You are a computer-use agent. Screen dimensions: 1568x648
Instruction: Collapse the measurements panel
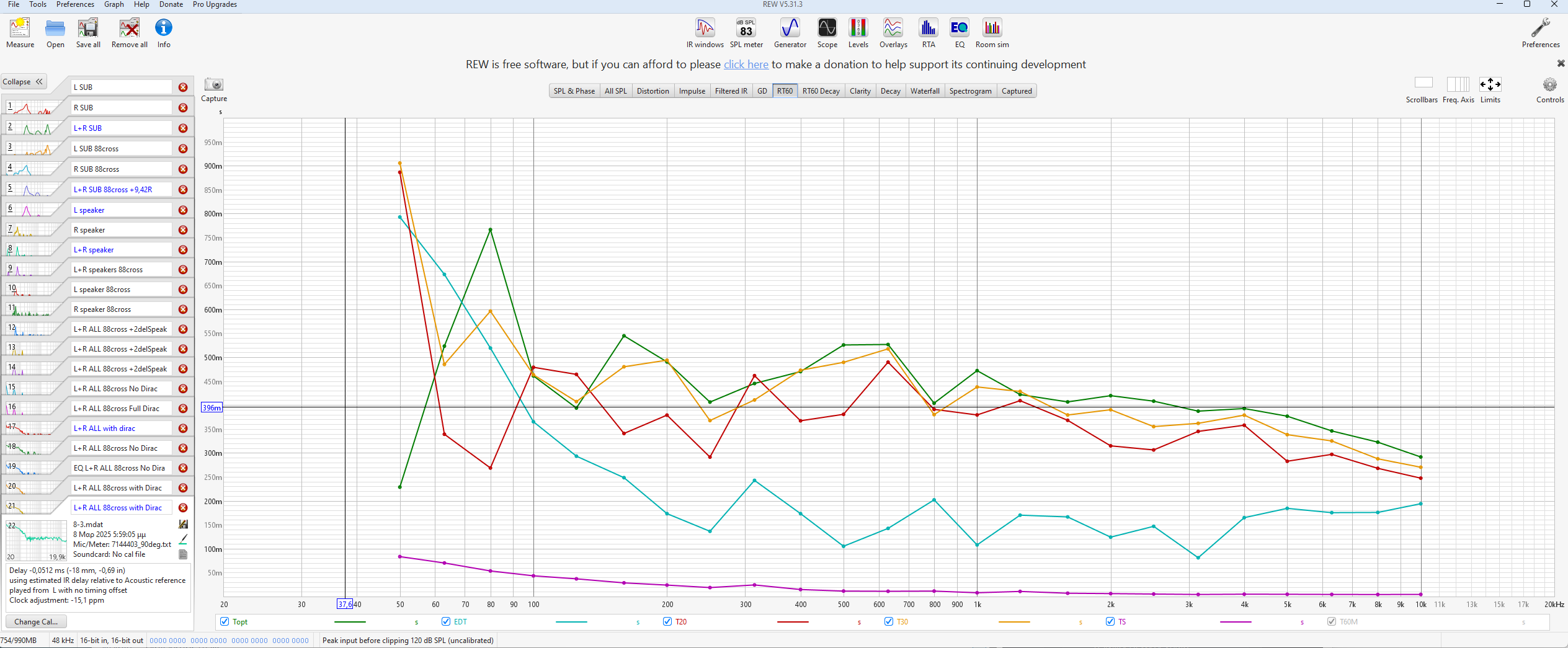(23, 82)
